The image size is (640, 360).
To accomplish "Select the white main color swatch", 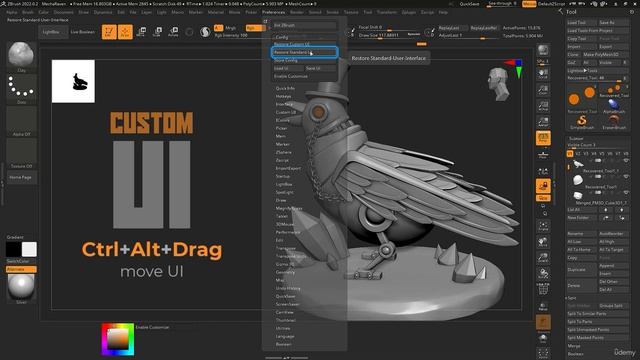I will (x=29, y=249).
